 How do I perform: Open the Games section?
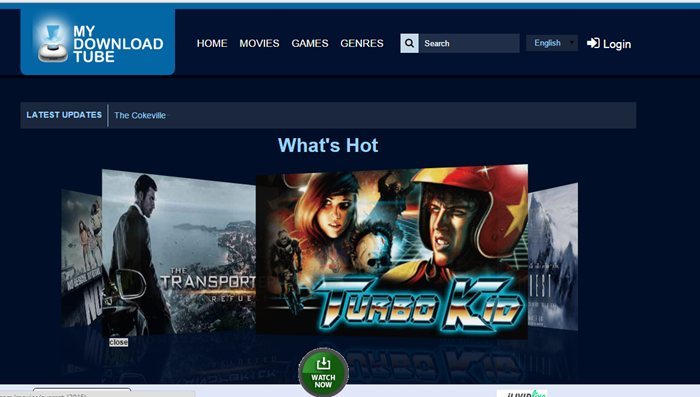coord(310,43)
